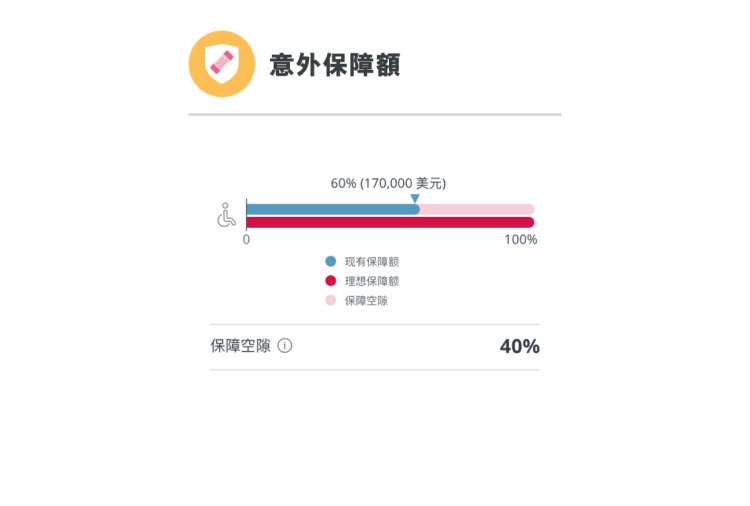Viewport: 750px width, 506px height.
Task: Click the blue triangle marker above bar
Action: tap(415, 198)
